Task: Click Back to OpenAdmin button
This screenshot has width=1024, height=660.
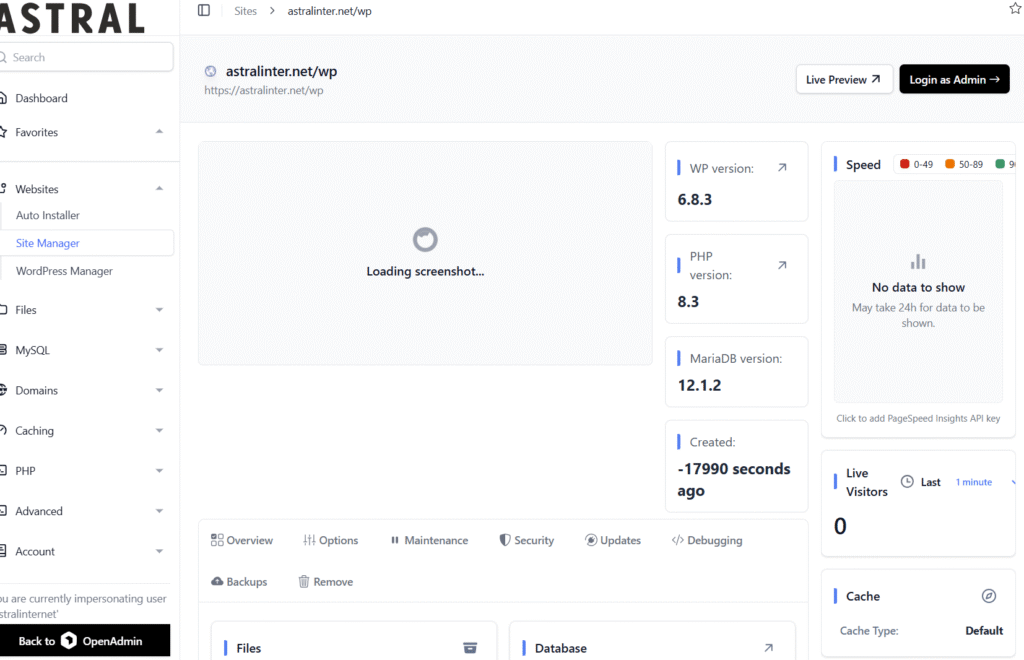Action: pyautogui.click(x=85, y=640)
